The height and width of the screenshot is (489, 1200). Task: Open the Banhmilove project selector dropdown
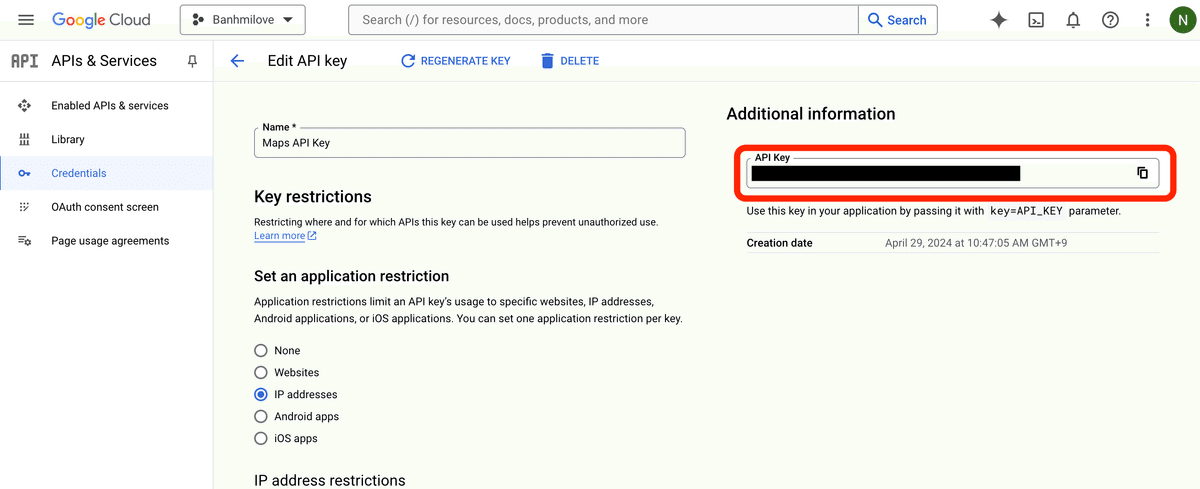coord(243,20)
